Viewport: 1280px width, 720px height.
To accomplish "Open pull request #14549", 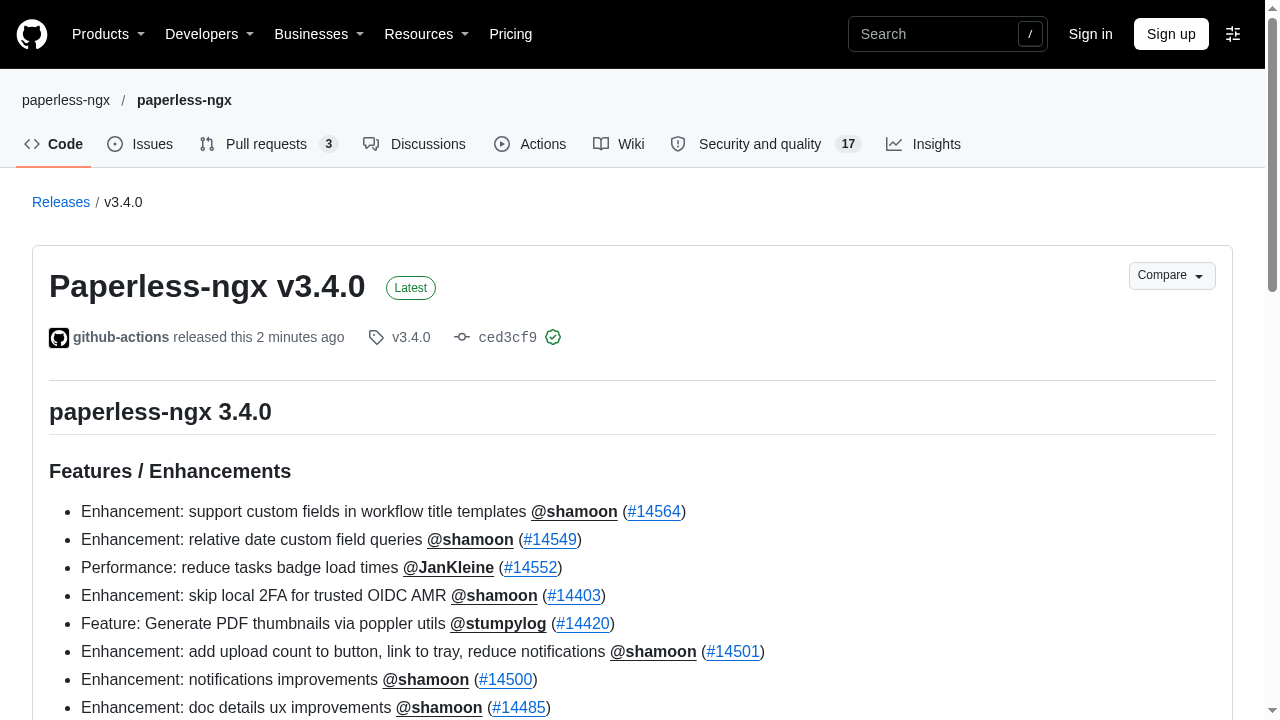I will pyautogui.click(x=550, y=540).
